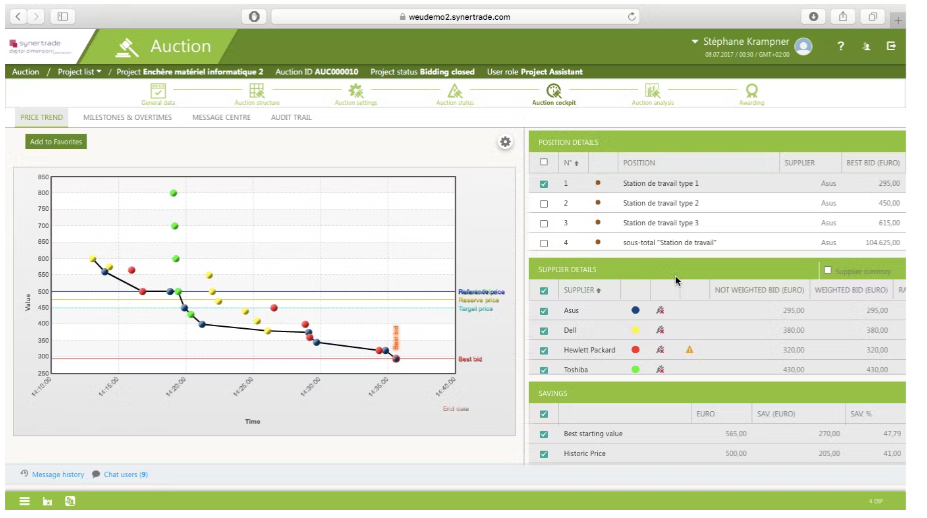The width and height of the screenshot is (927, 518).
Task: Click the help question mark icon
Action: (840, 46)
